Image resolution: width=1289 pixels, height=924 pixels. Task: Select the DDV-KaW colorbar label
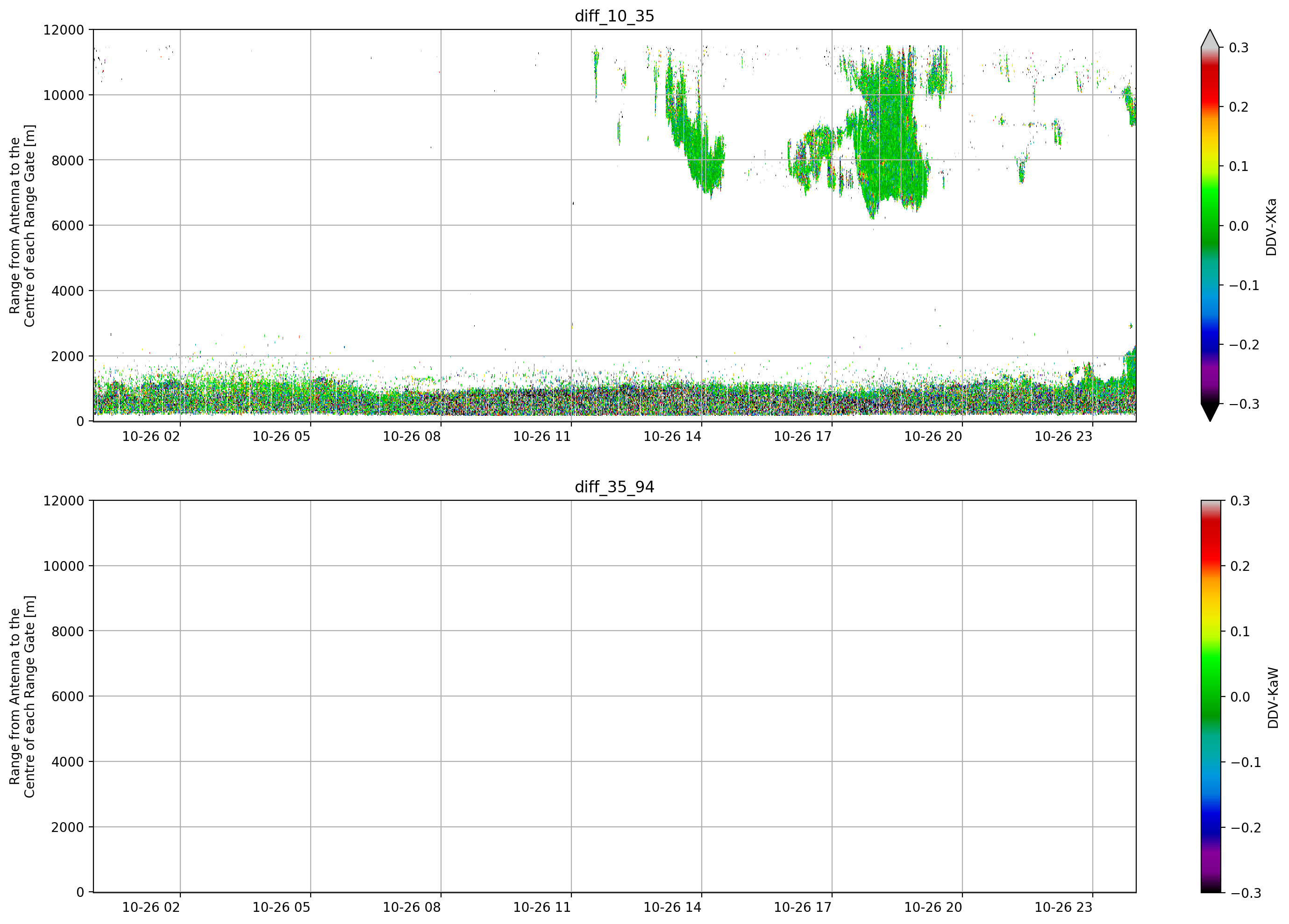click(x=1273, y=698)
